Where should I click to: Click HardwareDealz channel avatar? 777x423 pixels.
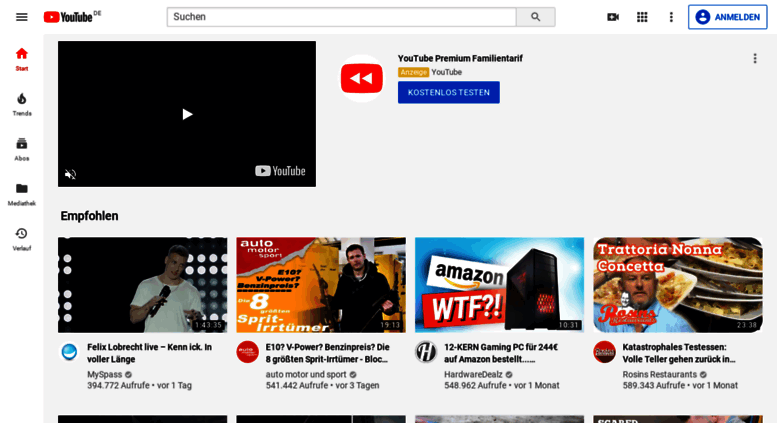point(426,352)
